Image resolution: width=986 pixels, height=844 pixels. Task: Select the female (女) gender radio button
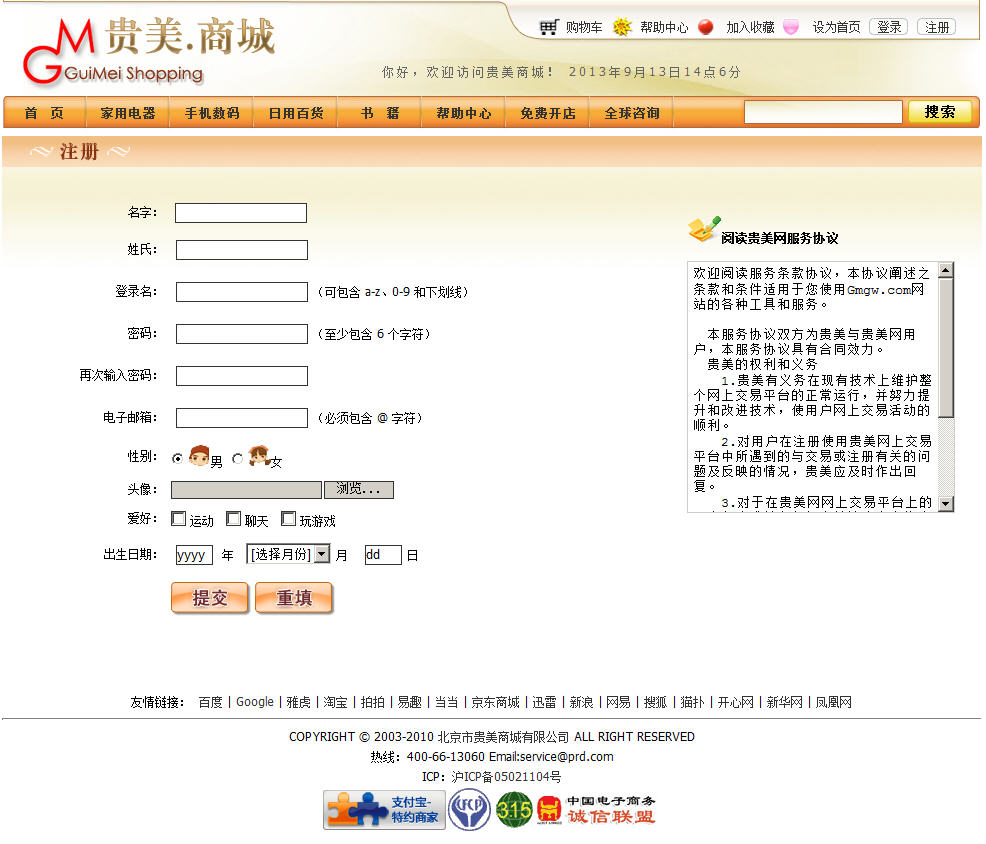tap(237, 458)
